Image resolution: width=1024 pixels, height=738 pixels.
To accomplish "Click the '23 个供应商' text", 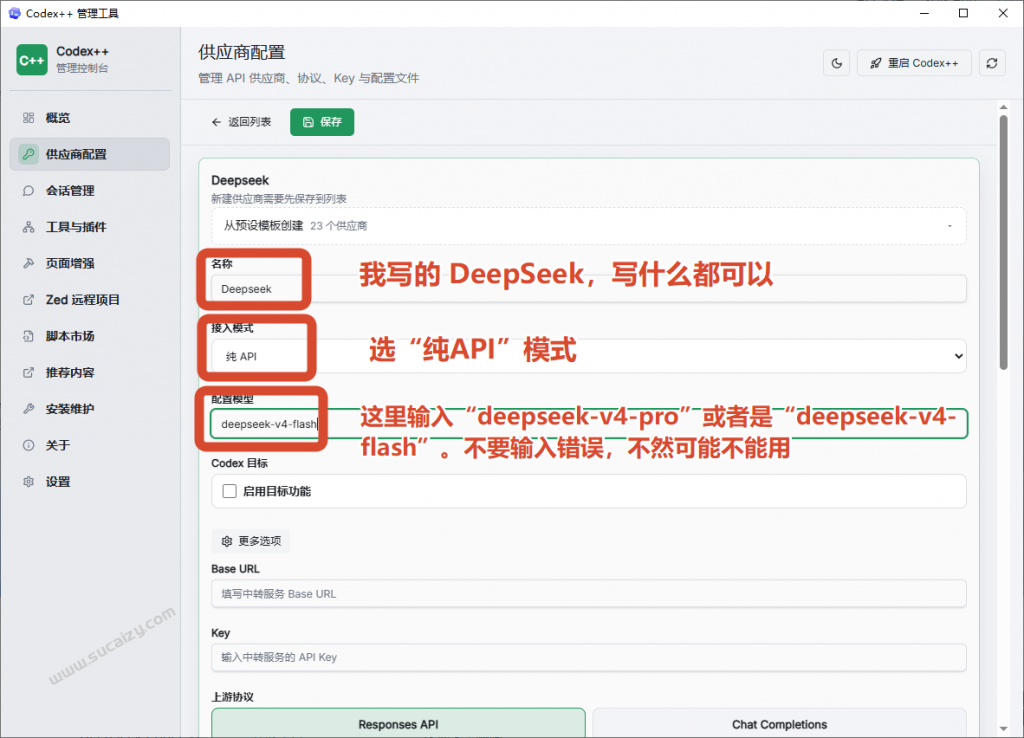I will click(338, 226).
